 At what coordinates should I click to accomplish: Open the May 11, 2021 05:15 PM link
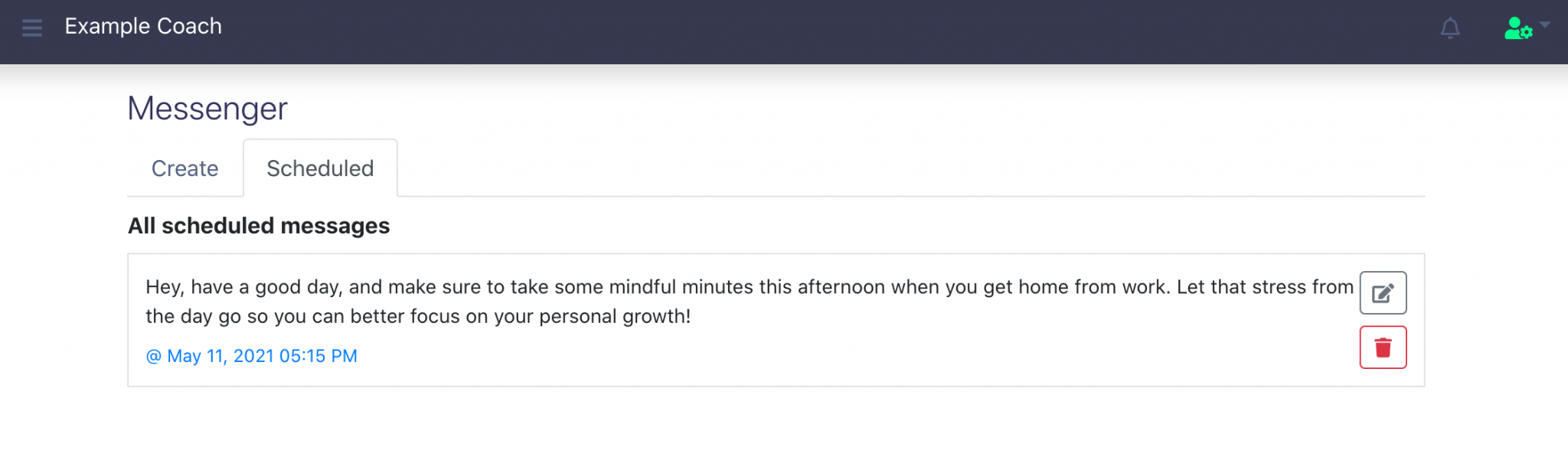pos(251,355)
